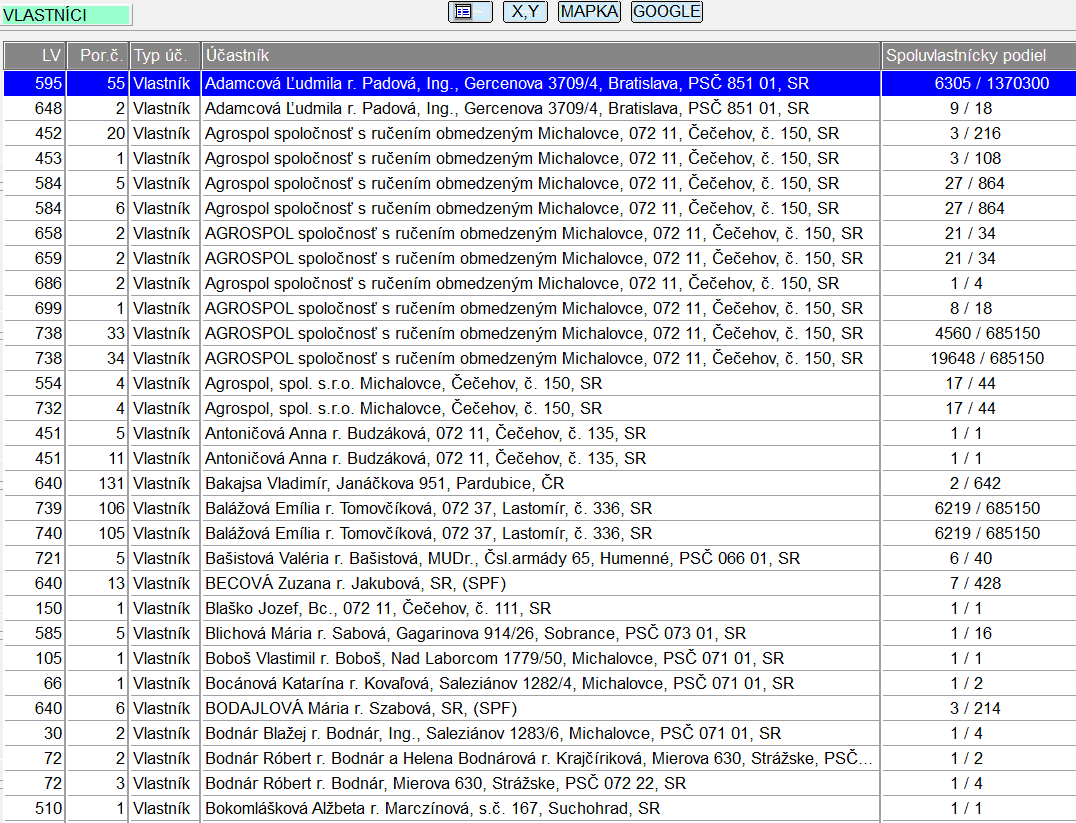1076x823 pixels.
Task: Sort by the LV column header
Action: click(35, 56)
